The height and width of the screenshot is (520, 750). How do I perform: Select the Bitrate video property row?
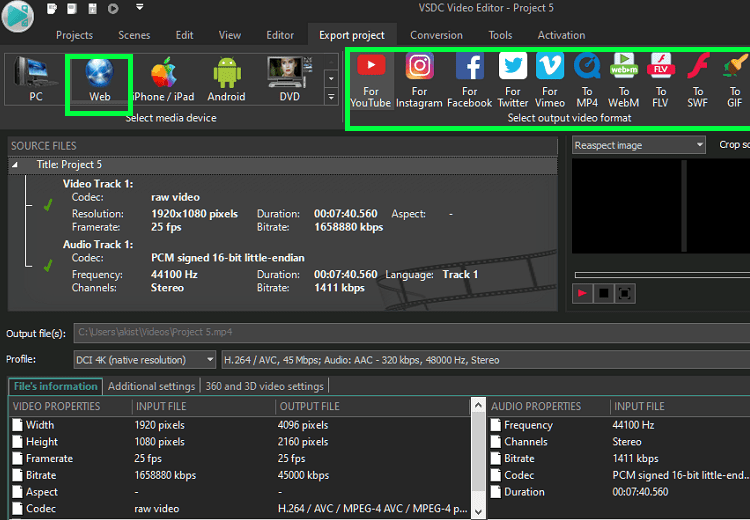239,475
